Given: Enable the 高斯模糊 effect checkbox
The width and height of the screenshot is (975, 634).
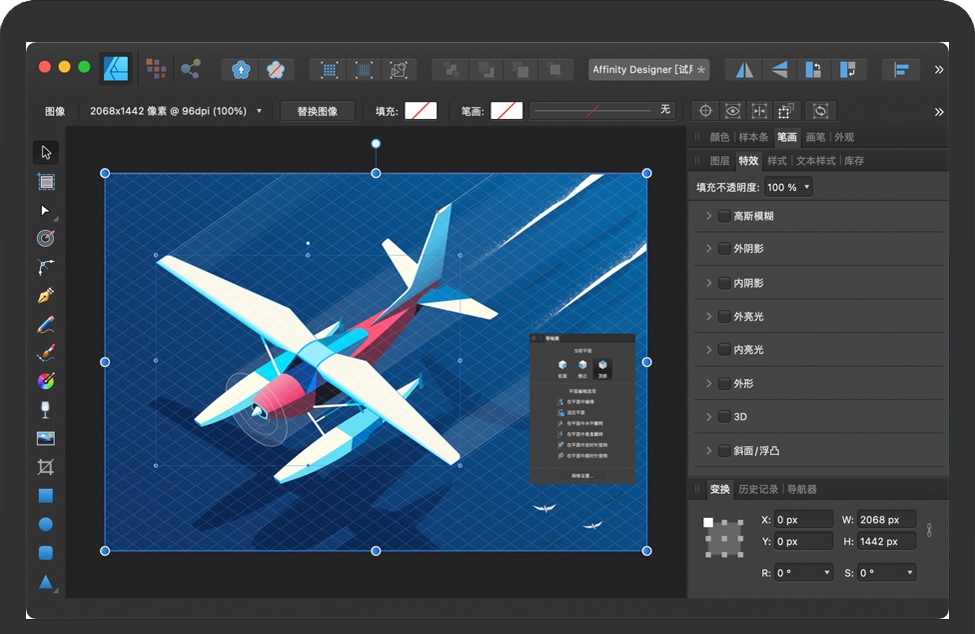Looking at the screenshot, I should 724,216.
